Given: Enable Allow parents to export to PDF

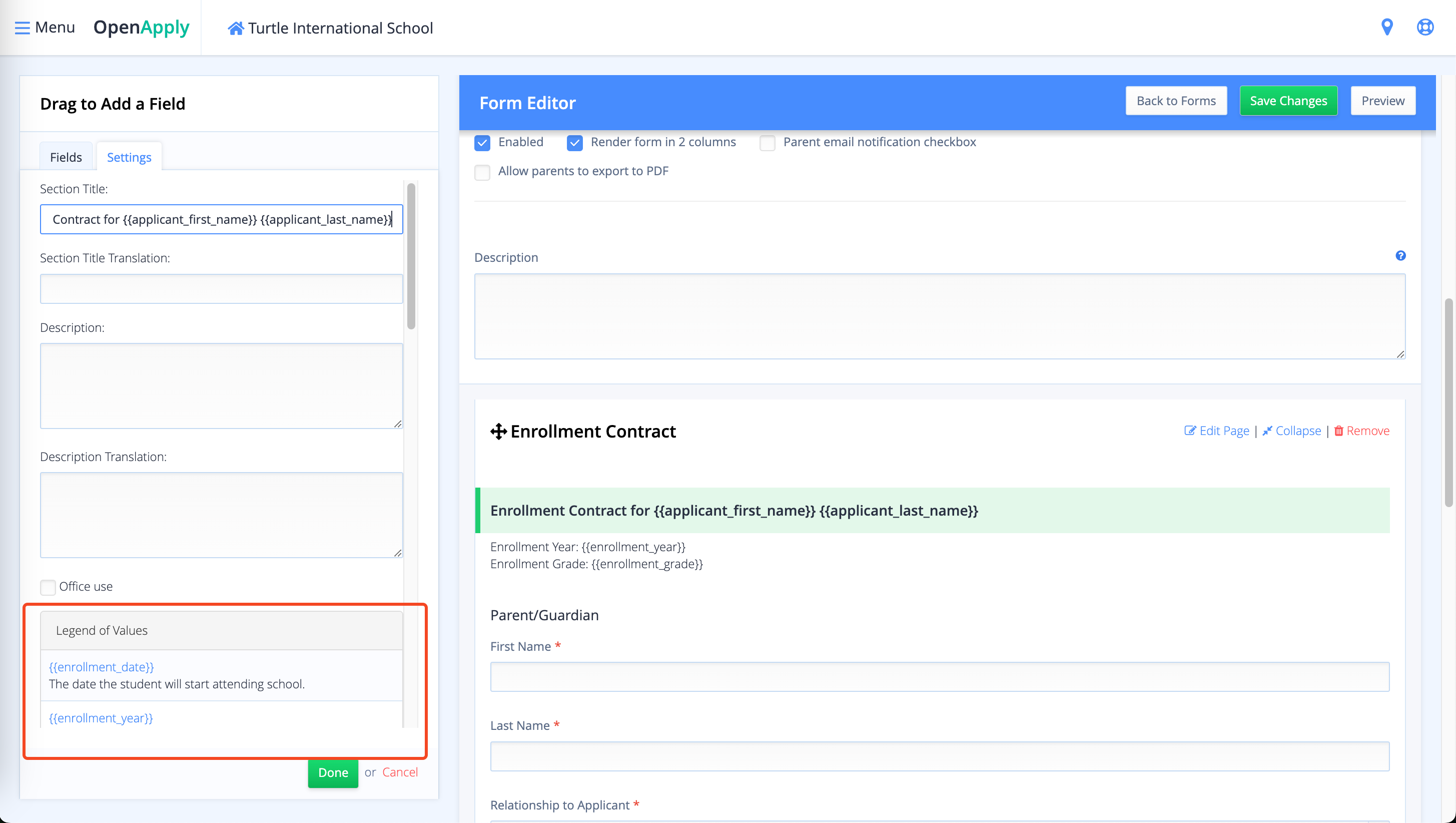Looking at the screenshot, I should [482, 172].
